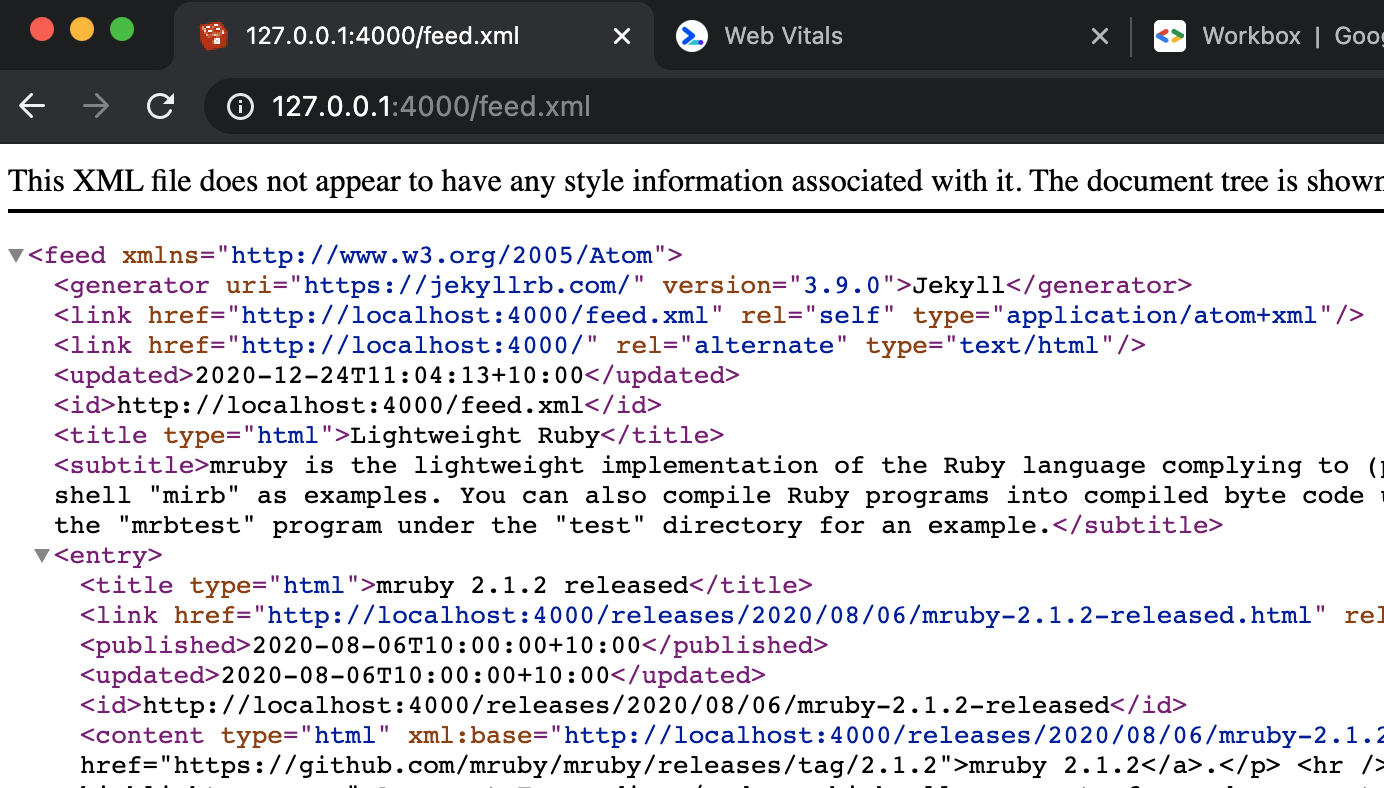Click the entry id mruby-2.1.2-released text
The height and width of the screenshot is (788, 1384).
[626, 706]
